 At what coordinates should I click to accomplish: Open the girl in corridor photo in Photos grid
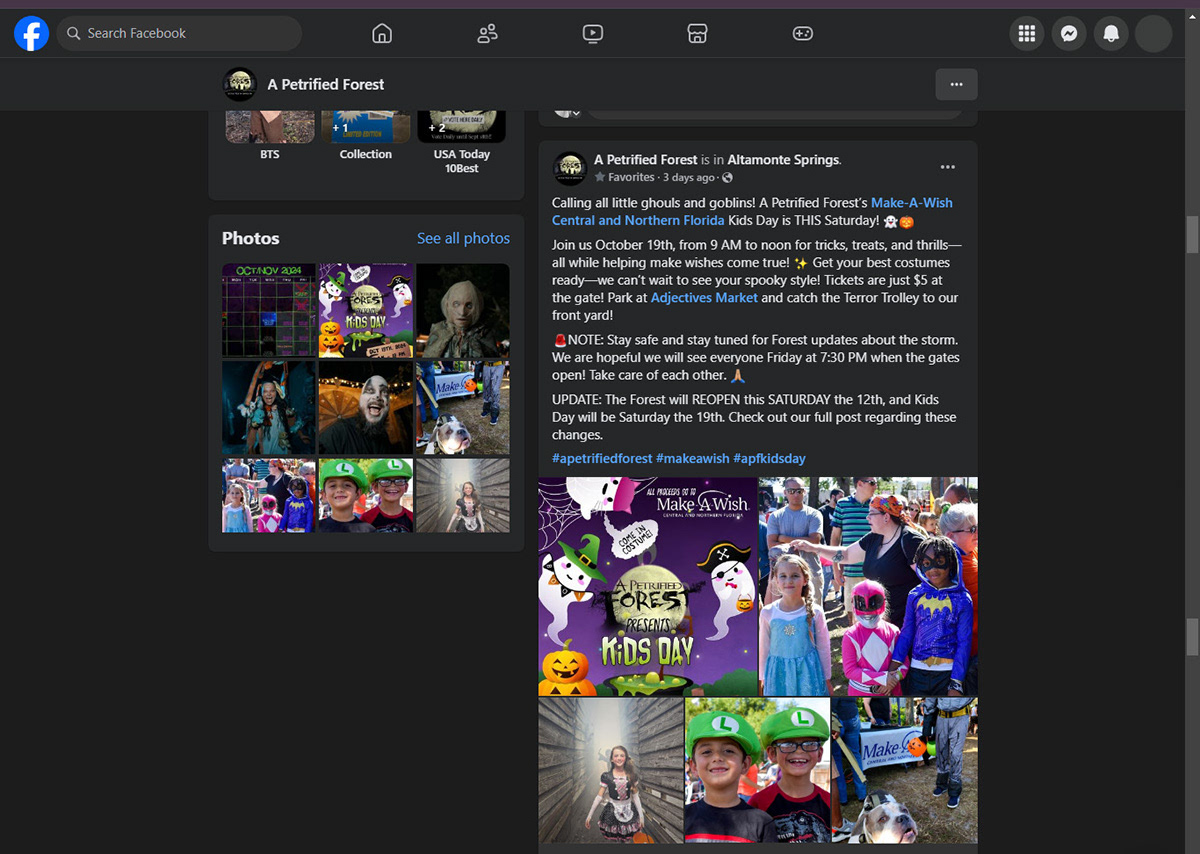pos(463,495)
